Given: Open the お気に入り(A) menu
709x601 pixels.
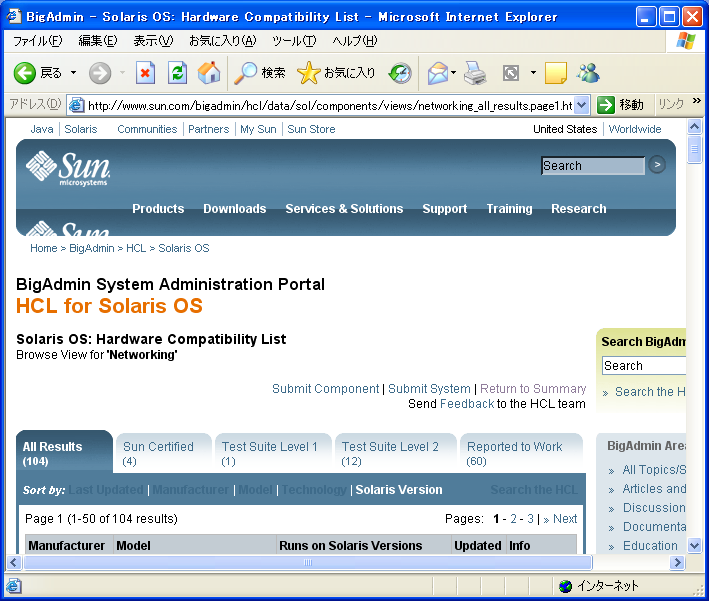Looking at the screenshot, I should (222, 41).
